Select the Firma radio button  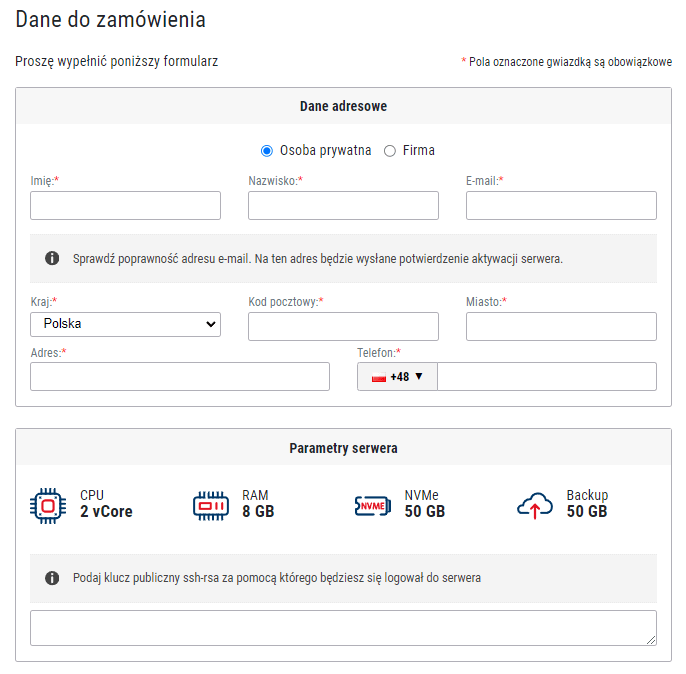click(x=389, y=151)
